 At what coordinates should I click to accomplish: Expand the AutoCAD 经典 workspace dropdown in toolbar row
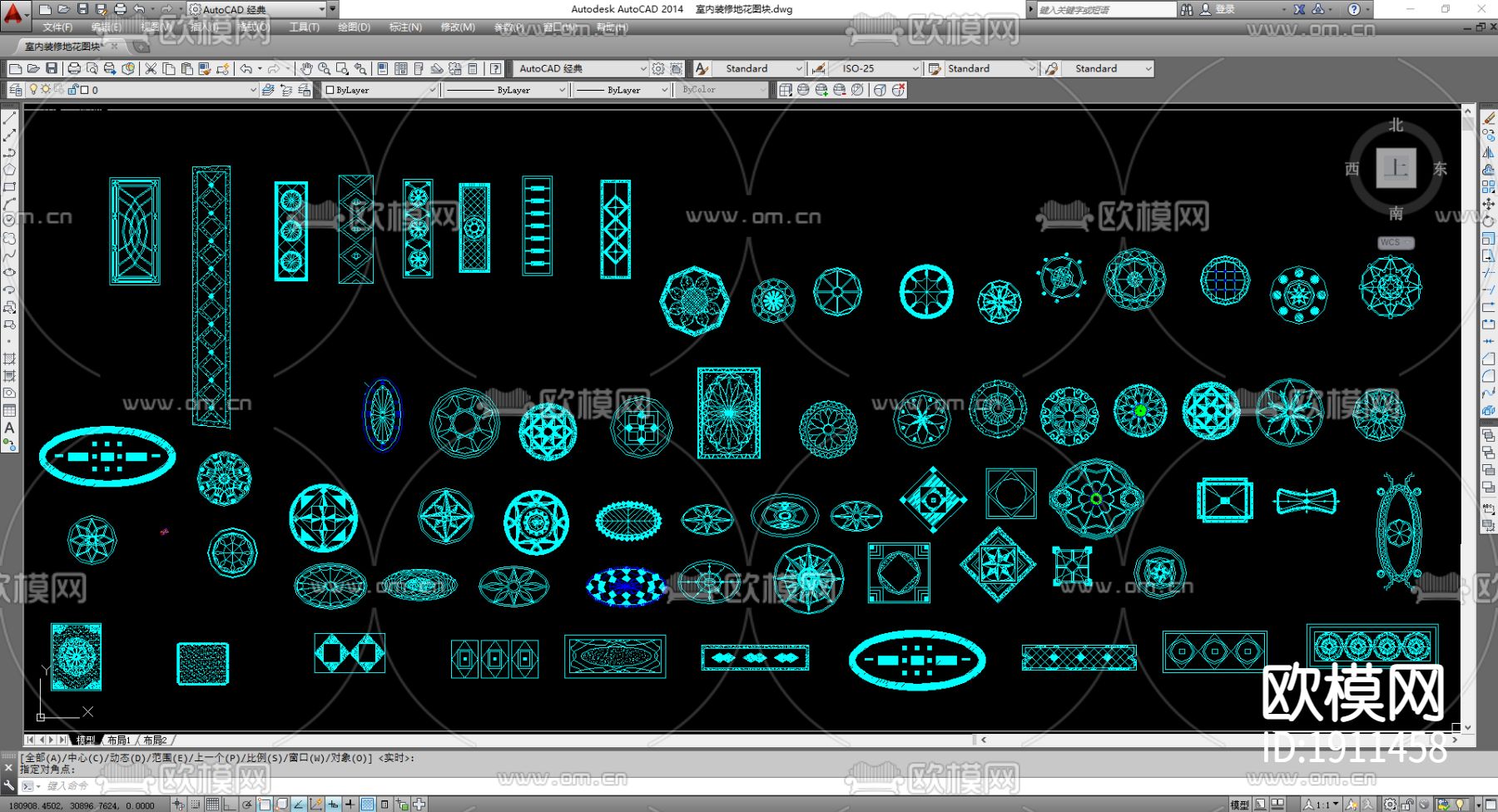tap(643, 68)
